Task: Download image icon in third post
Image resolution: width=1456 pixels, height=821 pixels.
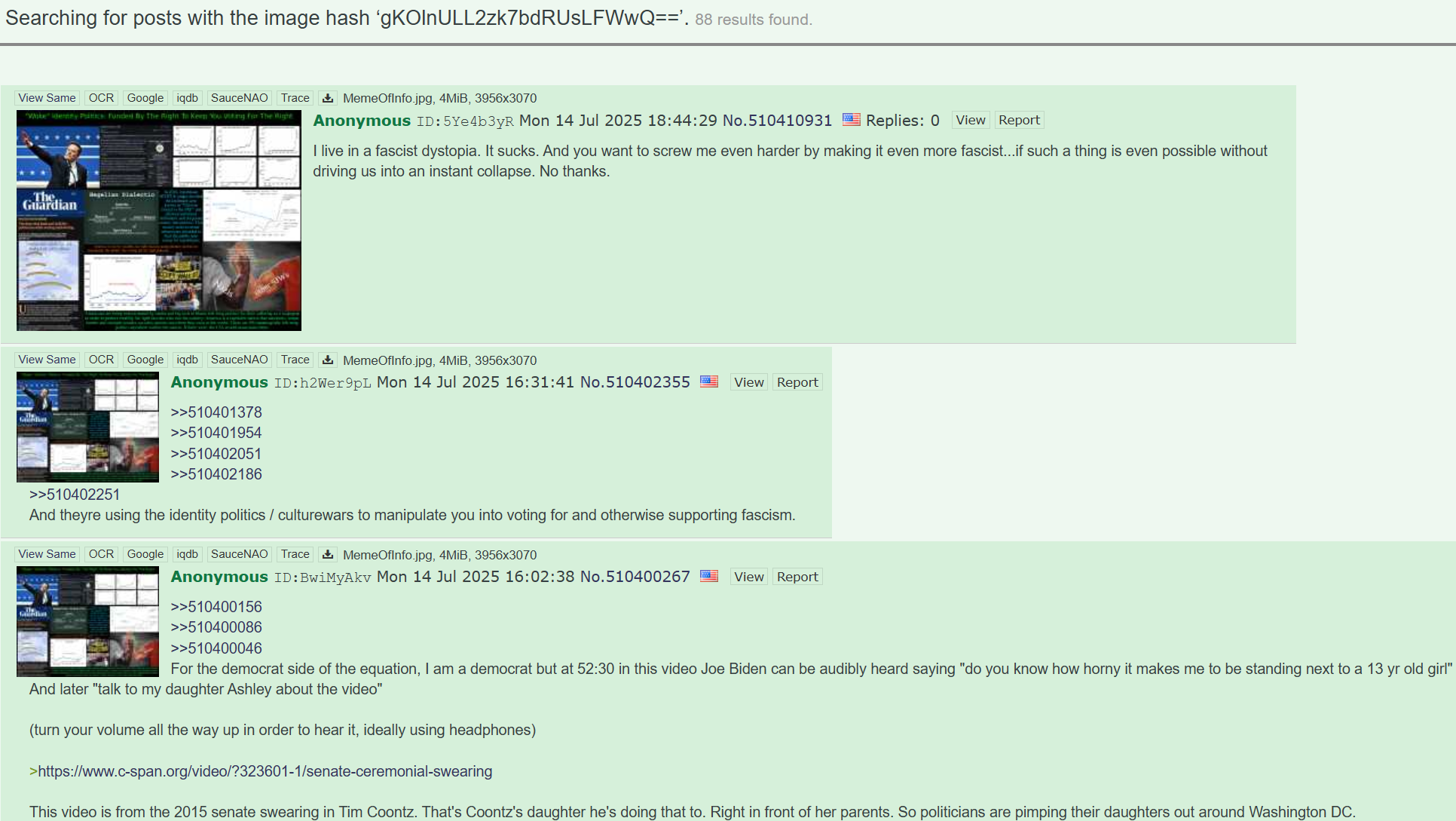Action: click(328, 554)
